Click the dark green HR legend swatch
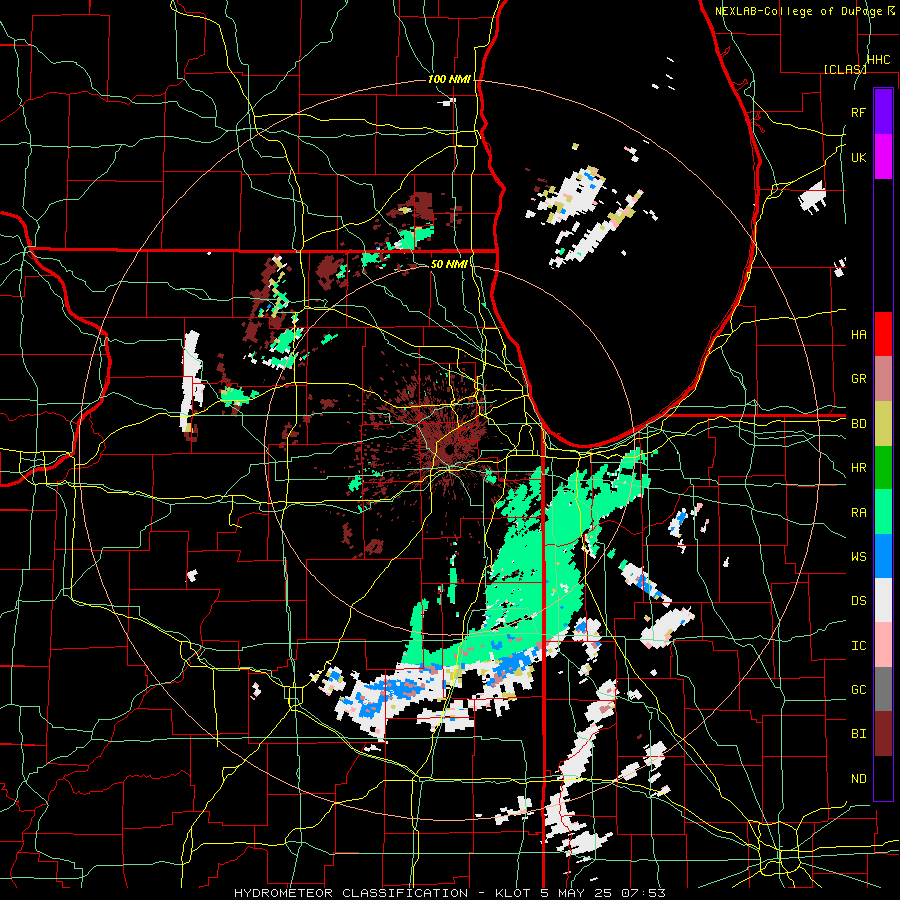Screen dimensions: 900x900 point(883,467)
